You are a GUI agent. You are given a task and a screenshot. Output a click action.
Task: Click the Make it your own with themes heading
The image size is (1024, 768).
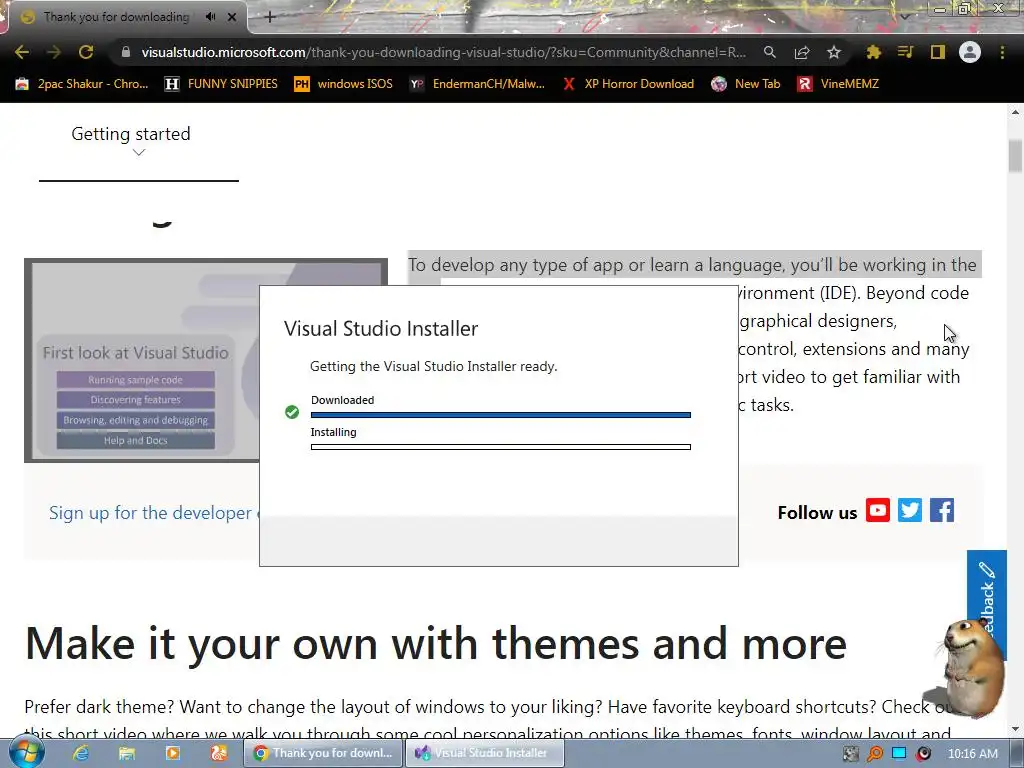tap(436, 643)
